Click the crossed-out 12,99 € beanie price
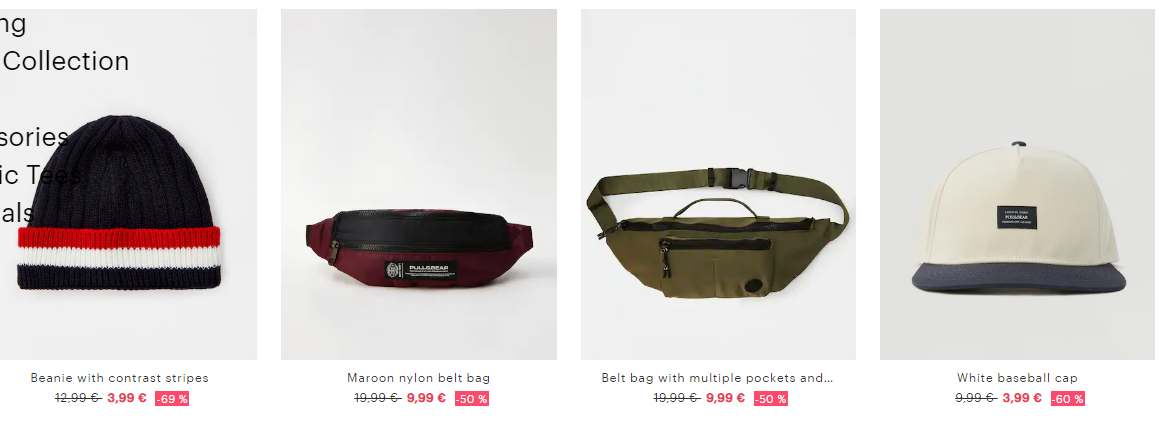The height and width of the screenshot is (443, 1159). (x=78, y=398)
